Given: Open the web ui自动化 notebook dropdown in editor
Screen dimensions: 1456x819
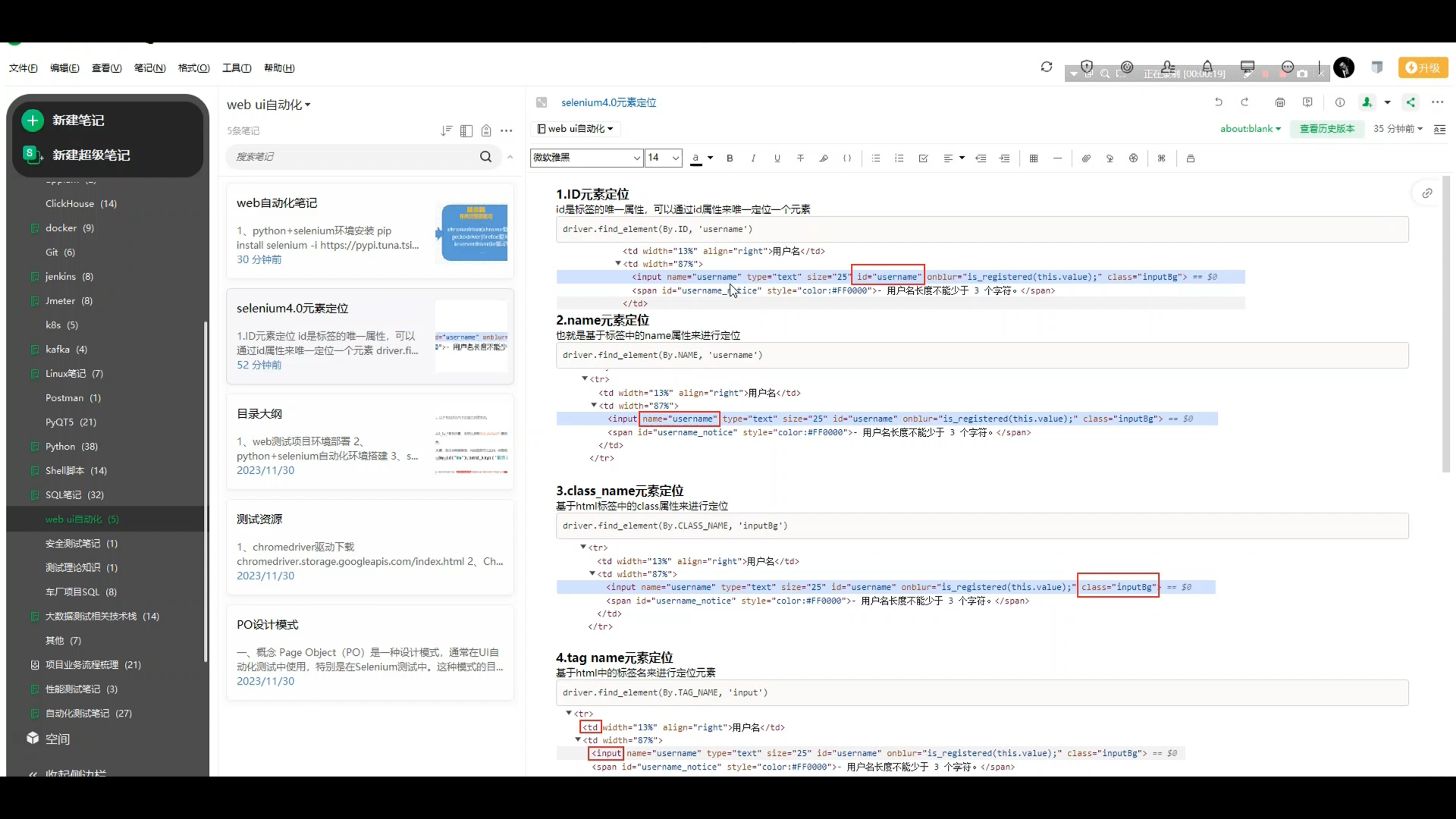Looking at the screenshot, I should [x=576, y=129].
